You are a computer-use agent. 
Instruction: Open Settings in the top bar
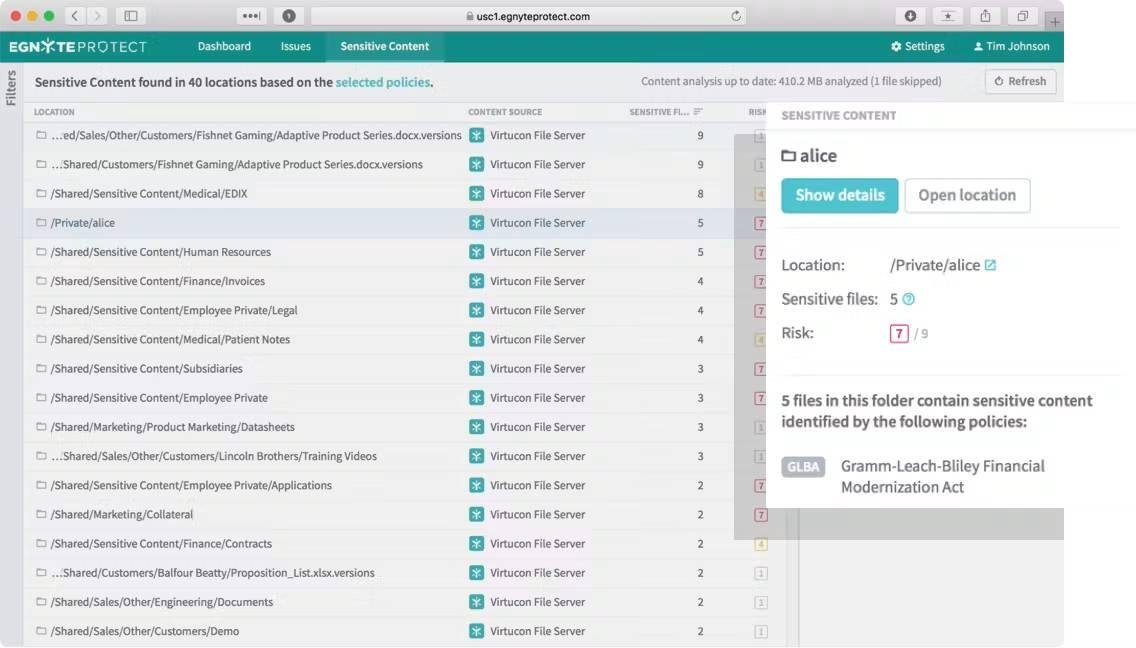(x=917, y=46)
